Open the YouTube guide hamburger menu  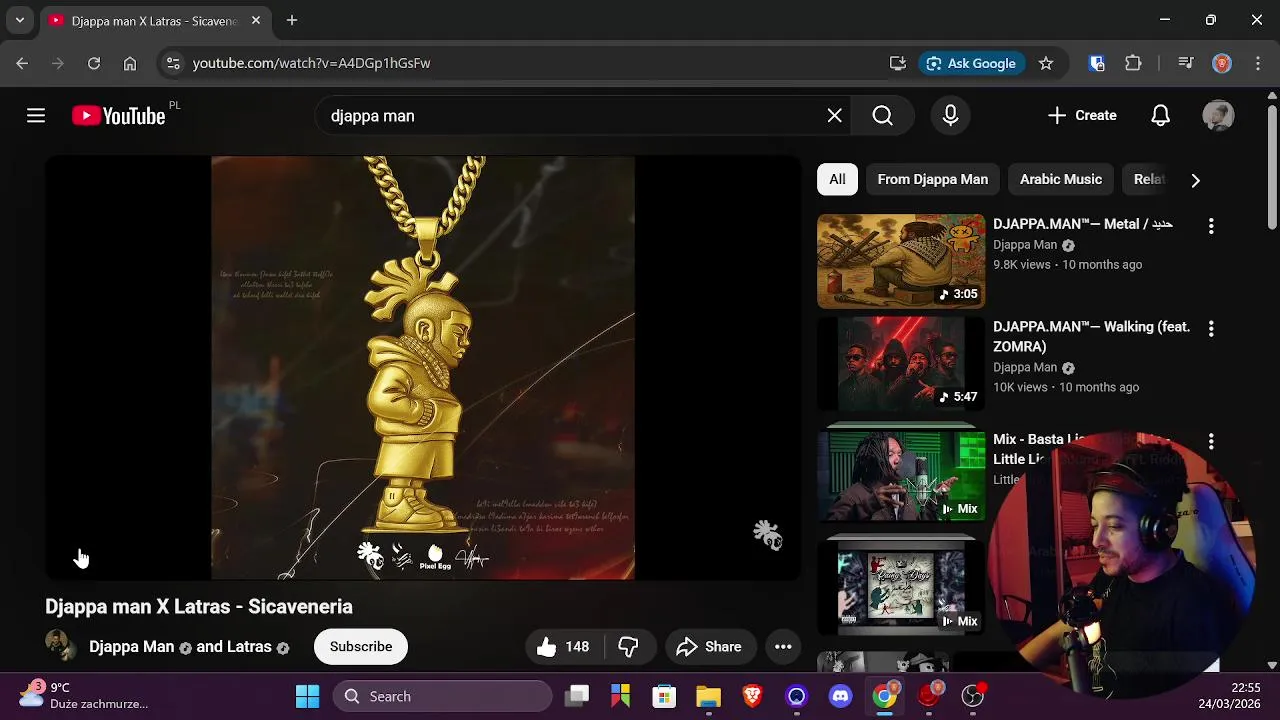pos(36,116)
